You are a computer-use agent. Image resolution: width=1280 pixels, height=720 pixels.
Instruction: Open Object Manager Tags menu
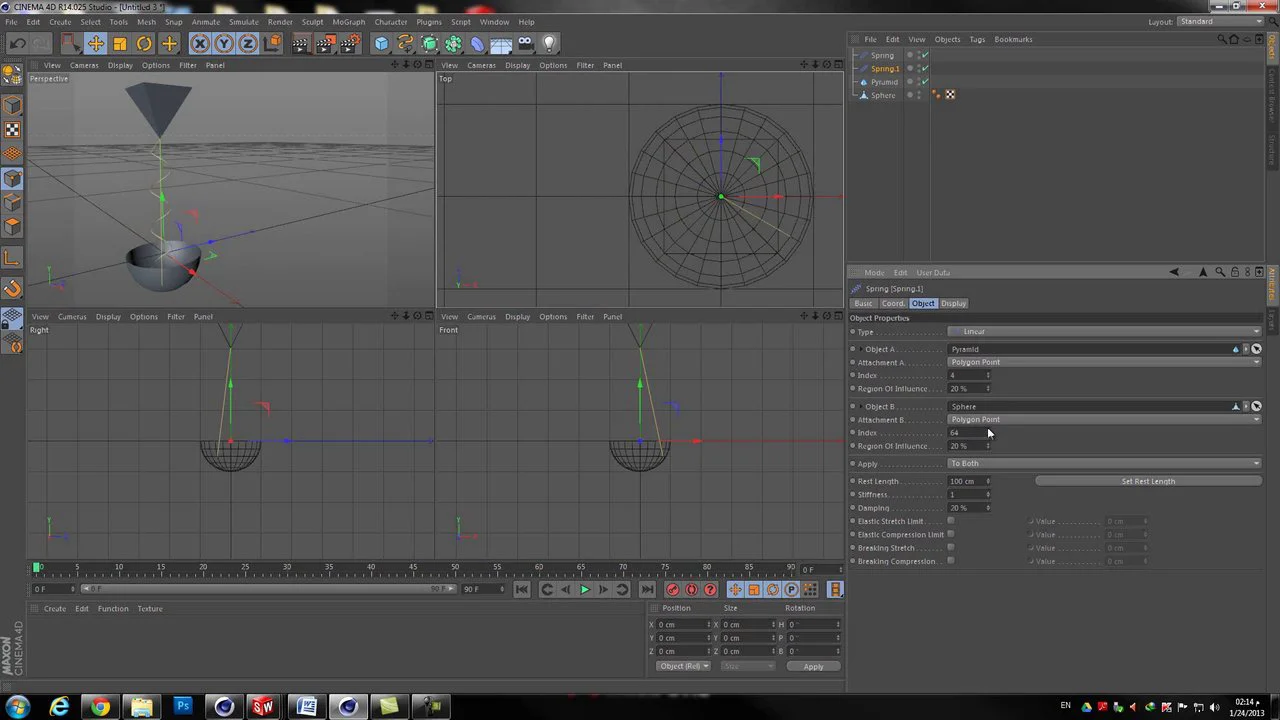(x=977, y=39)
